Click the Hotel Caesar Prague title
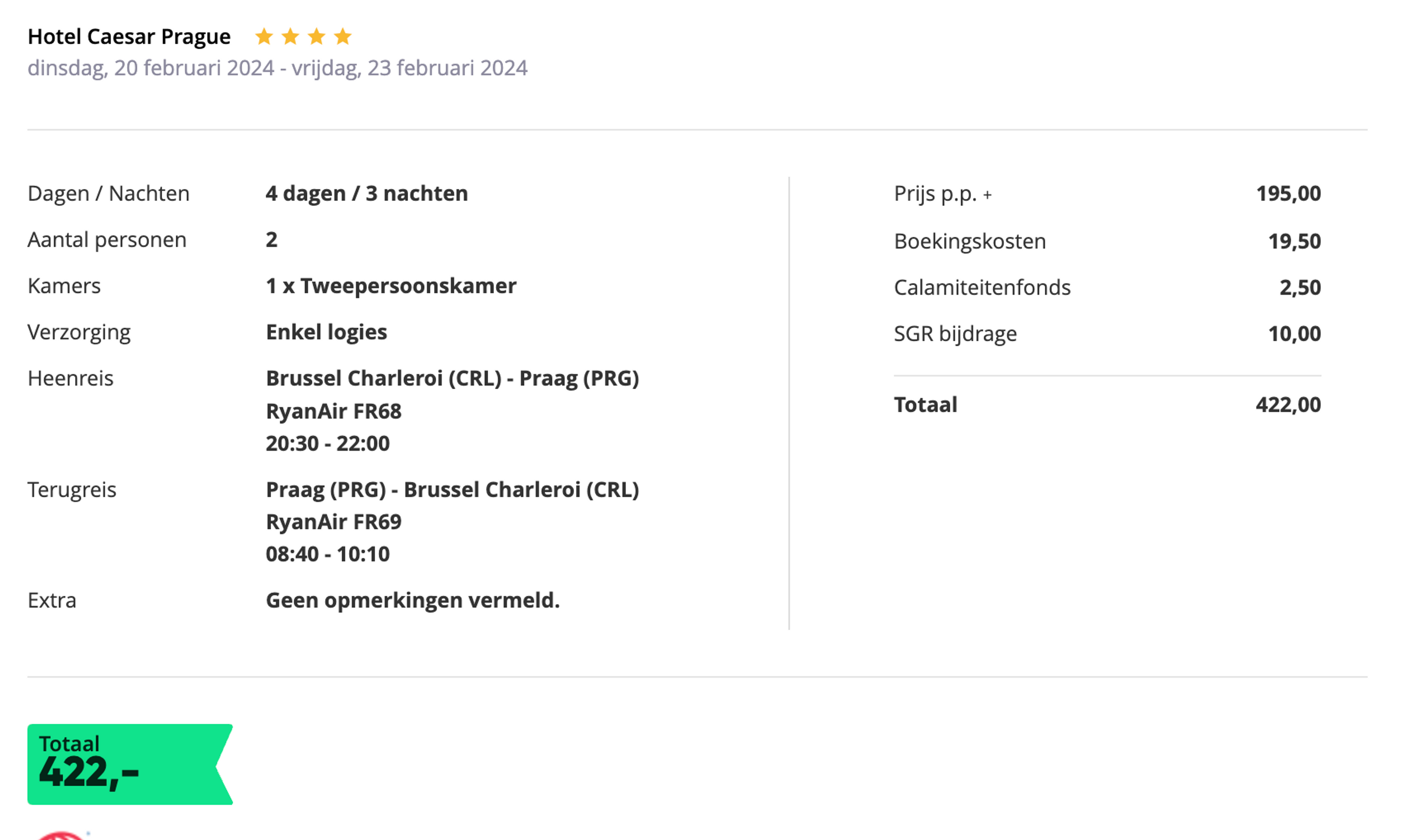The height and width of the screenshot is (840, 1403). tap(129, 37)
